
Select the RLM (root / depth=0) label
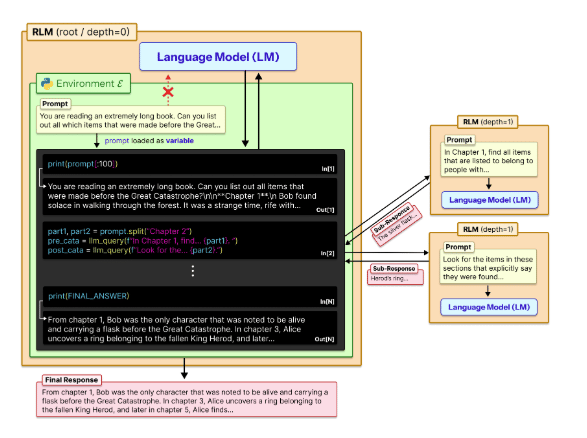pyautogui.click(x=82, y=32)
